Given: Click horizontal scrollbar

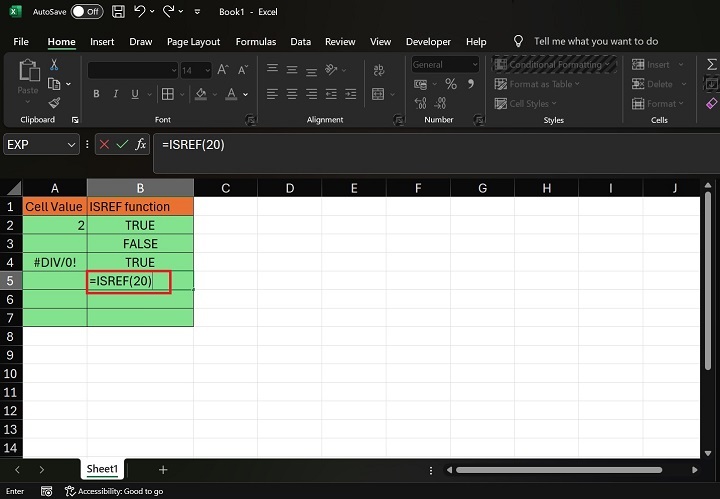Looking at the screenshot, I should (x=558, y=470).
